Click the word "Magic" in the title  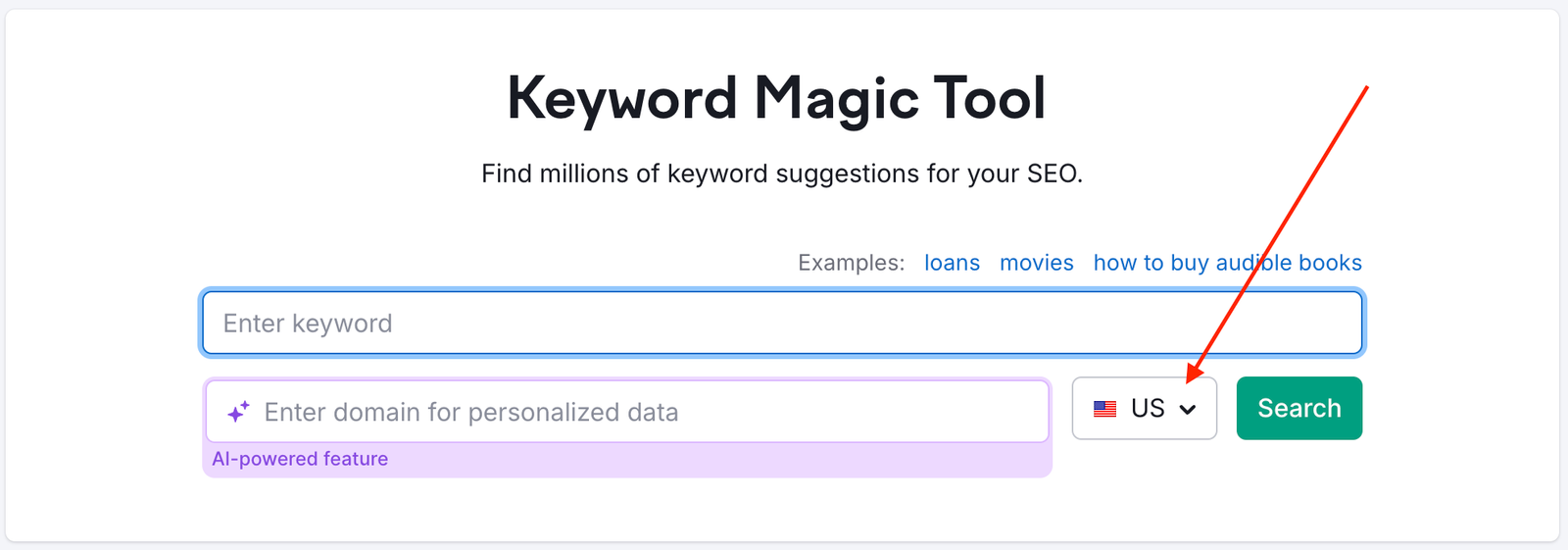tap(837, 99)
